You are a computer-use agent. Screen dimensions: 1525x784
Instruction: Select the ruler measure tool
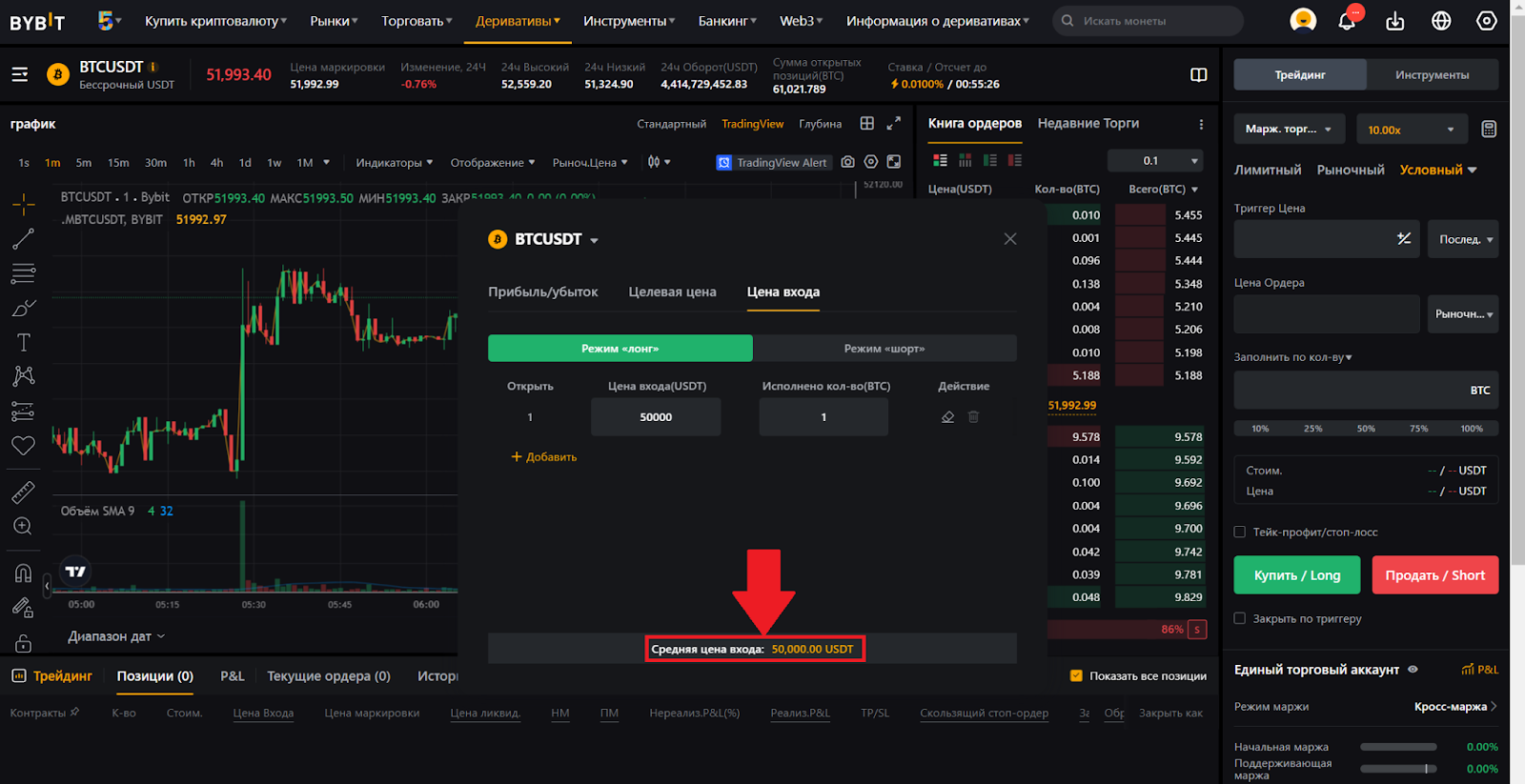tap(24, 492)
